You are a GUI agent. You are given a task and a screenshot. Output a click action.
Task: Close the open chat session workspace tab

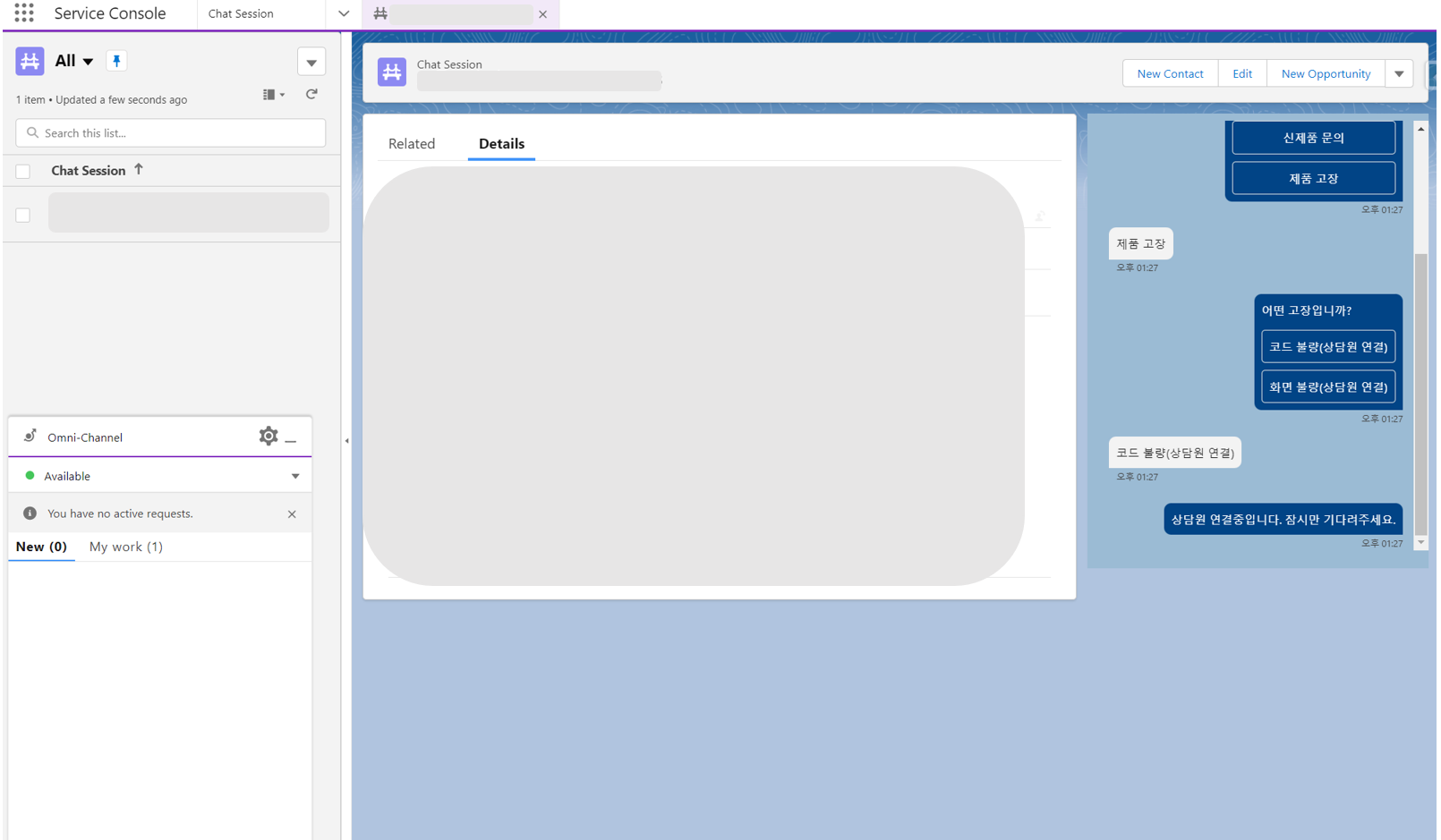(542, 14)
